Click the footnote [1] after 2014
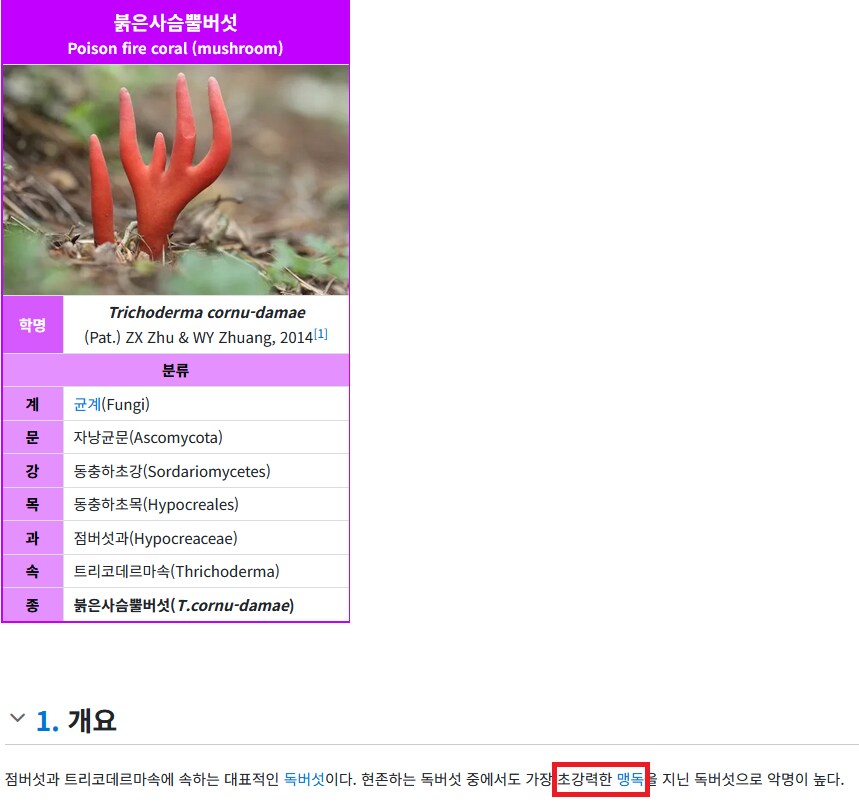 (321, 334)
